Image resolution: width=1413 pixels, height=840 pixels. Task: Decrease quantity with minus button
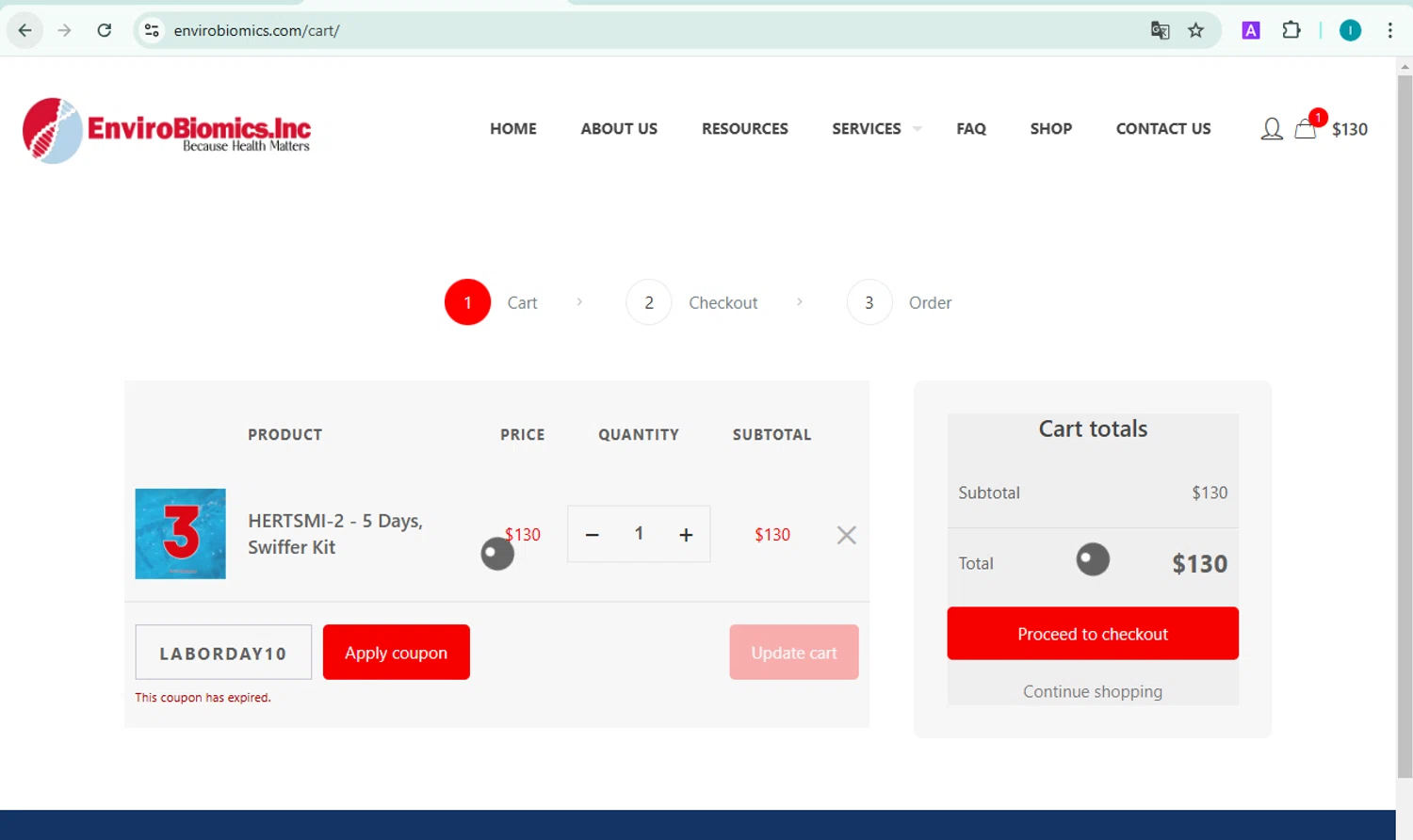[x=592, y=535]
